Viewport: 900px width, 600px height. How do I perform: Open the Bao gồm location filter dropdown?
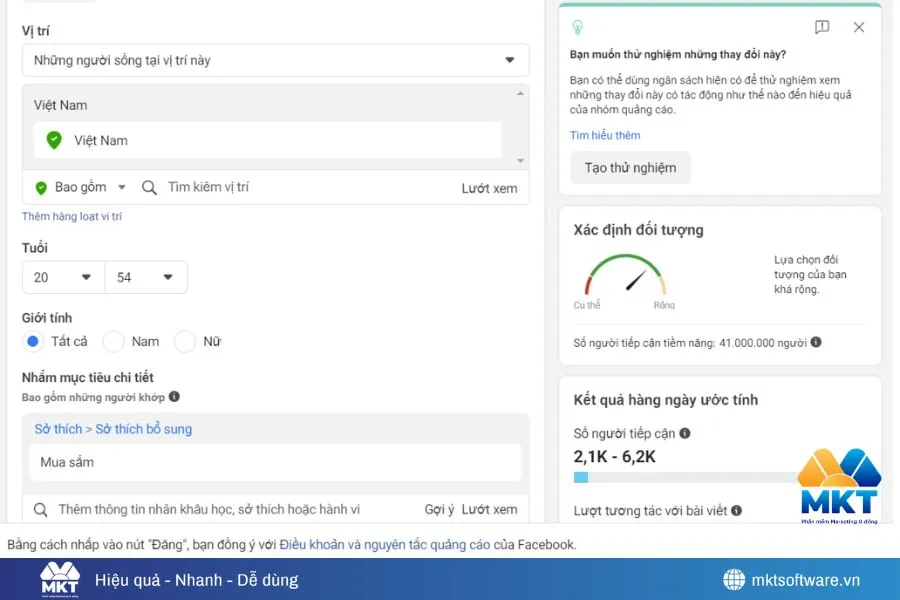point(79,187)
